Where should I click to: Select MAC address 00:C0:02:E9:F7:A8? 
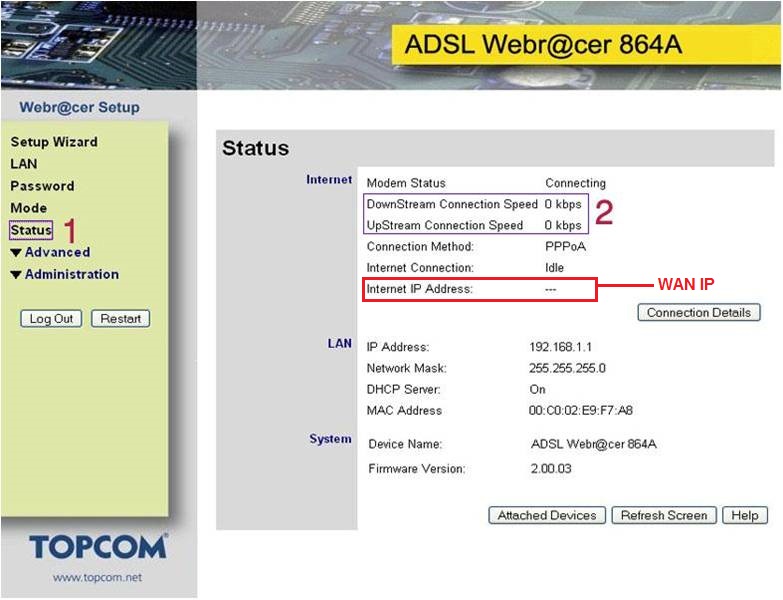[x=581, y=410]
